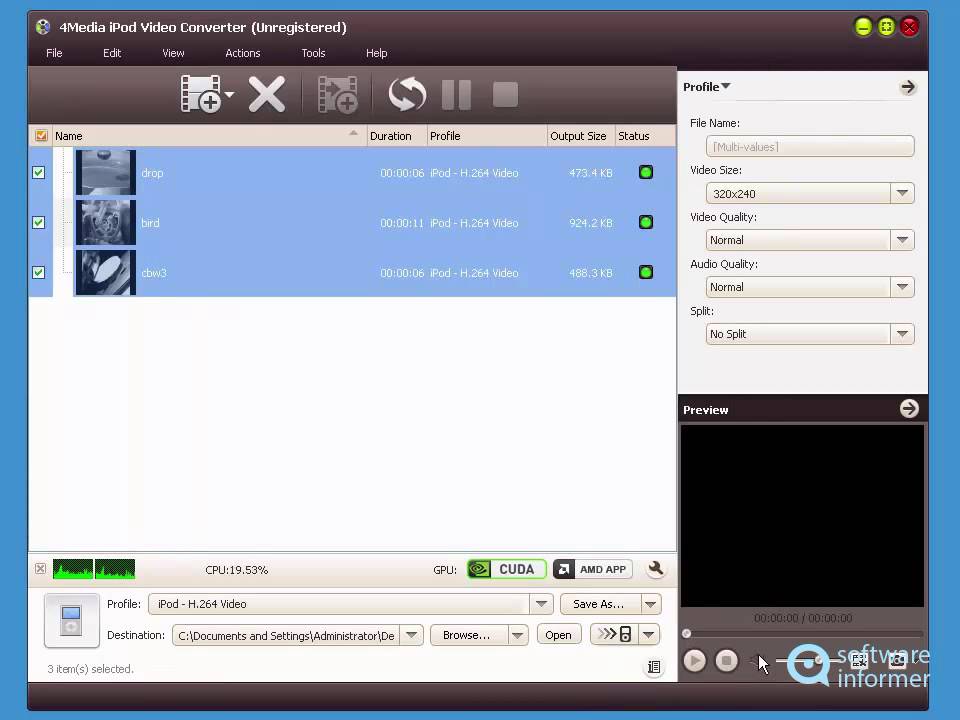Open settings with the wrench icon
The height and width of the screenshot is (720, 960).
pyautogui.click(x=656, y=569)
